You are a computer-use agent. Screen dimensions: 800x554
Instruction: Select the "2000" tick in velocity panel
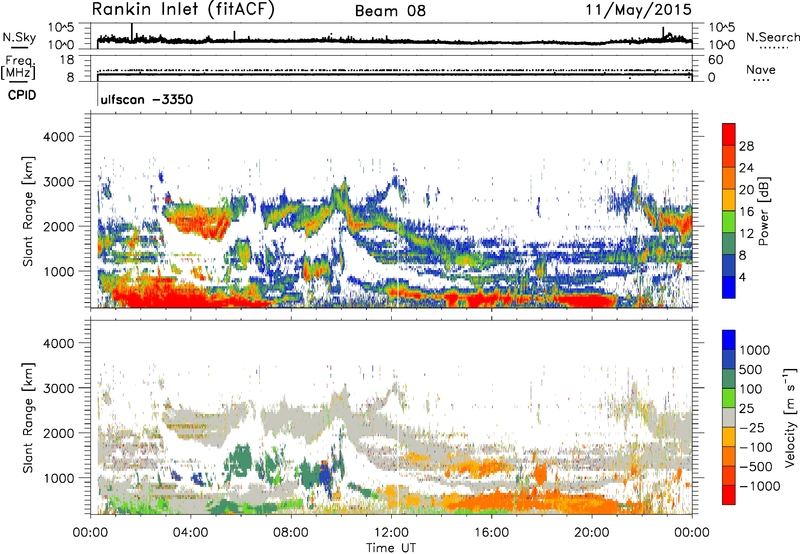59,433
